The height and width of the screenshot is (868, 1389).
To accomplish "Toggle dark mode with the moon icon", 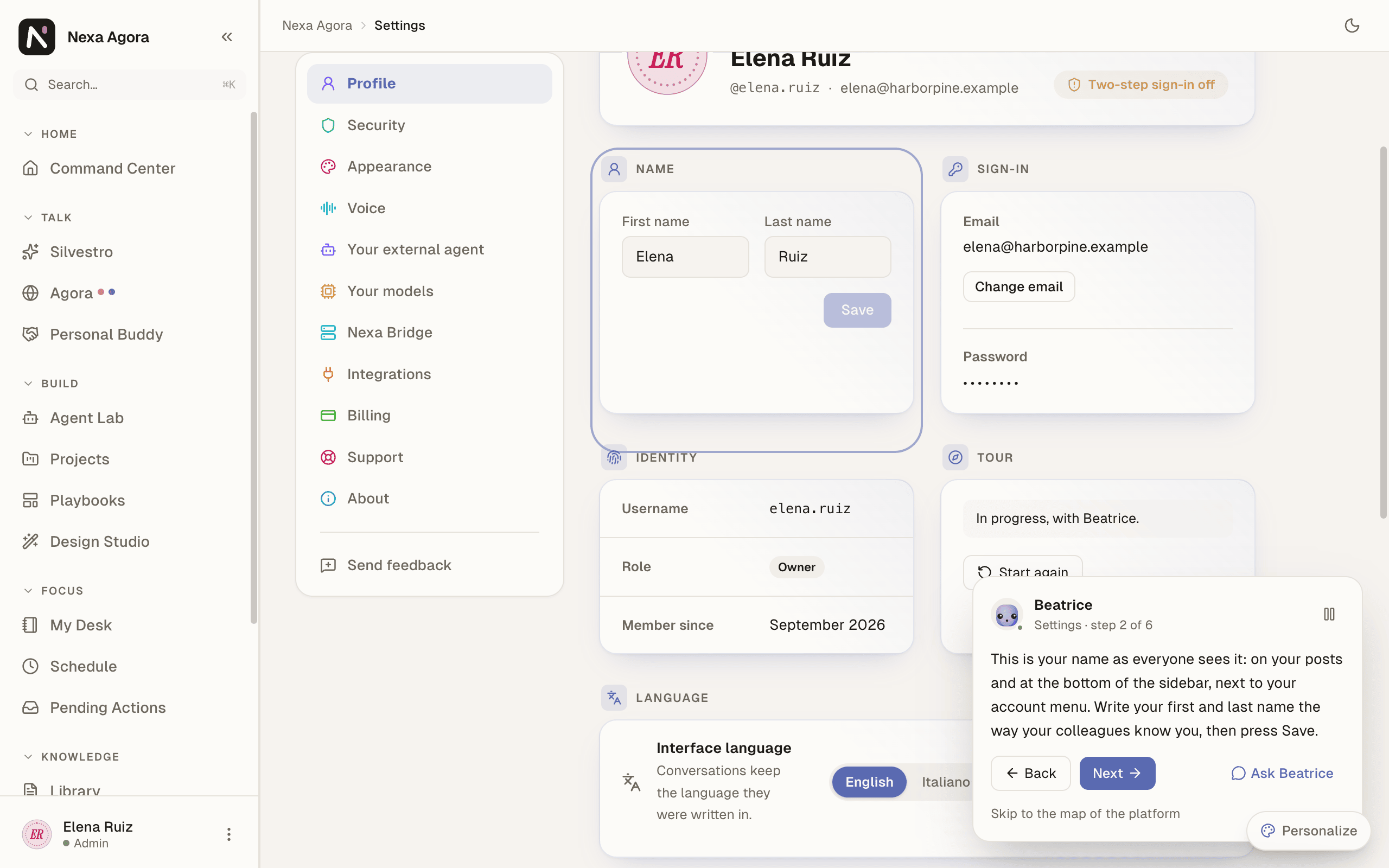I will click(x=1352, y=25).
